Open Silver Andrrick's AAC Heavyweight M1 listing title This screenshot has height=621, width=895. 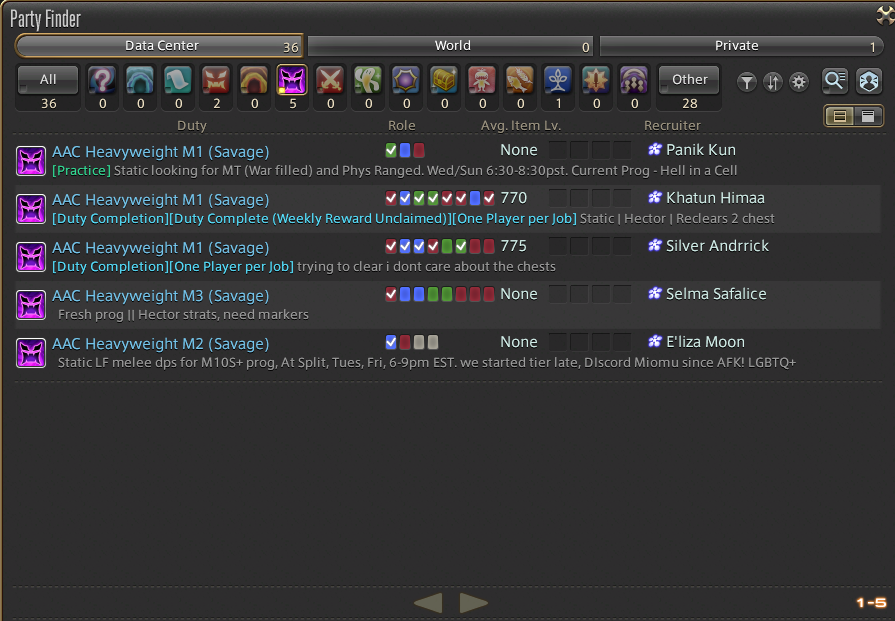tap(160, 248)
